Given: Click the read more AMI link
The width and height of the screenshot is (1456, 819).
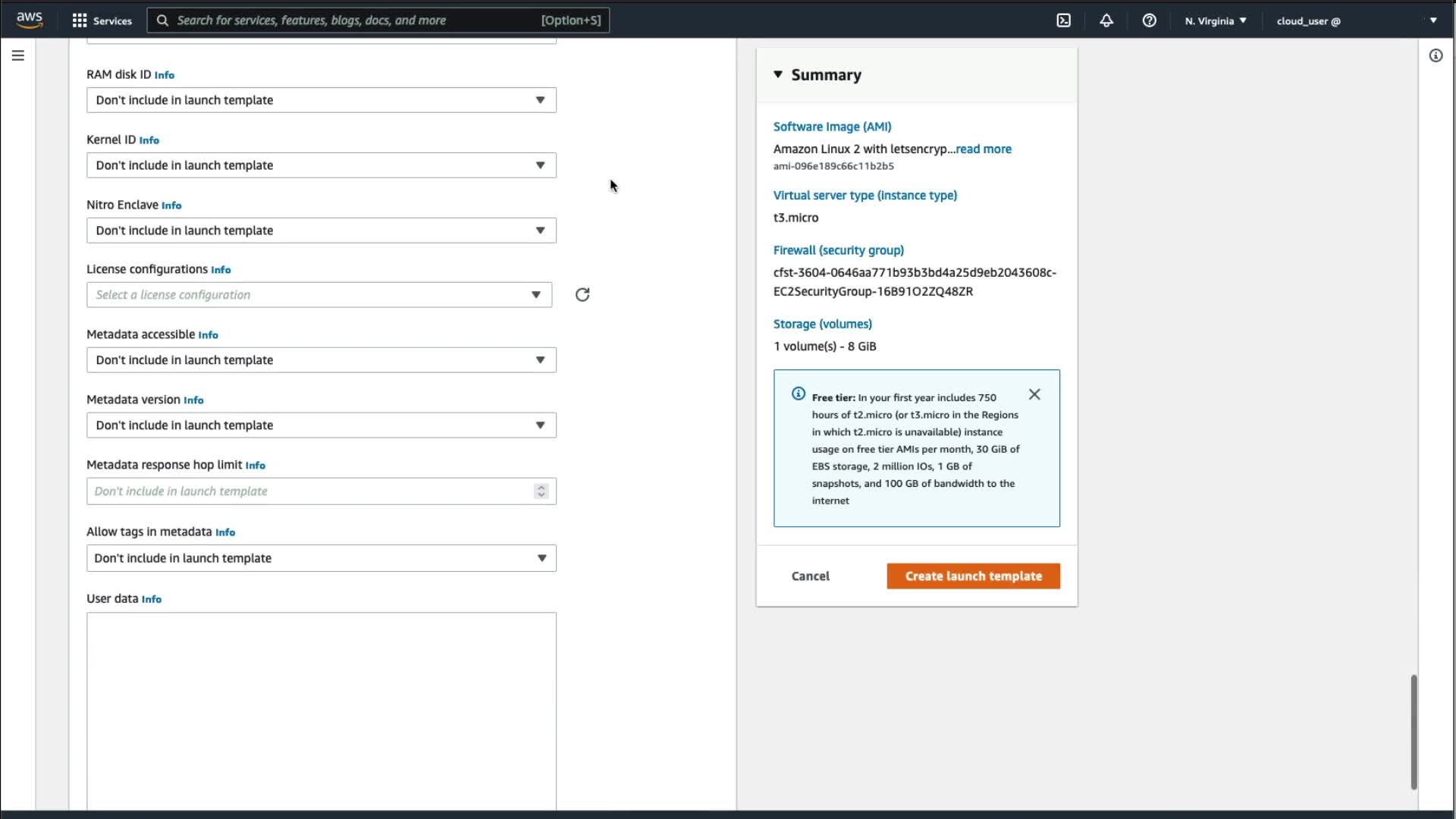Looking at the screenshot, I should [984, 149].
